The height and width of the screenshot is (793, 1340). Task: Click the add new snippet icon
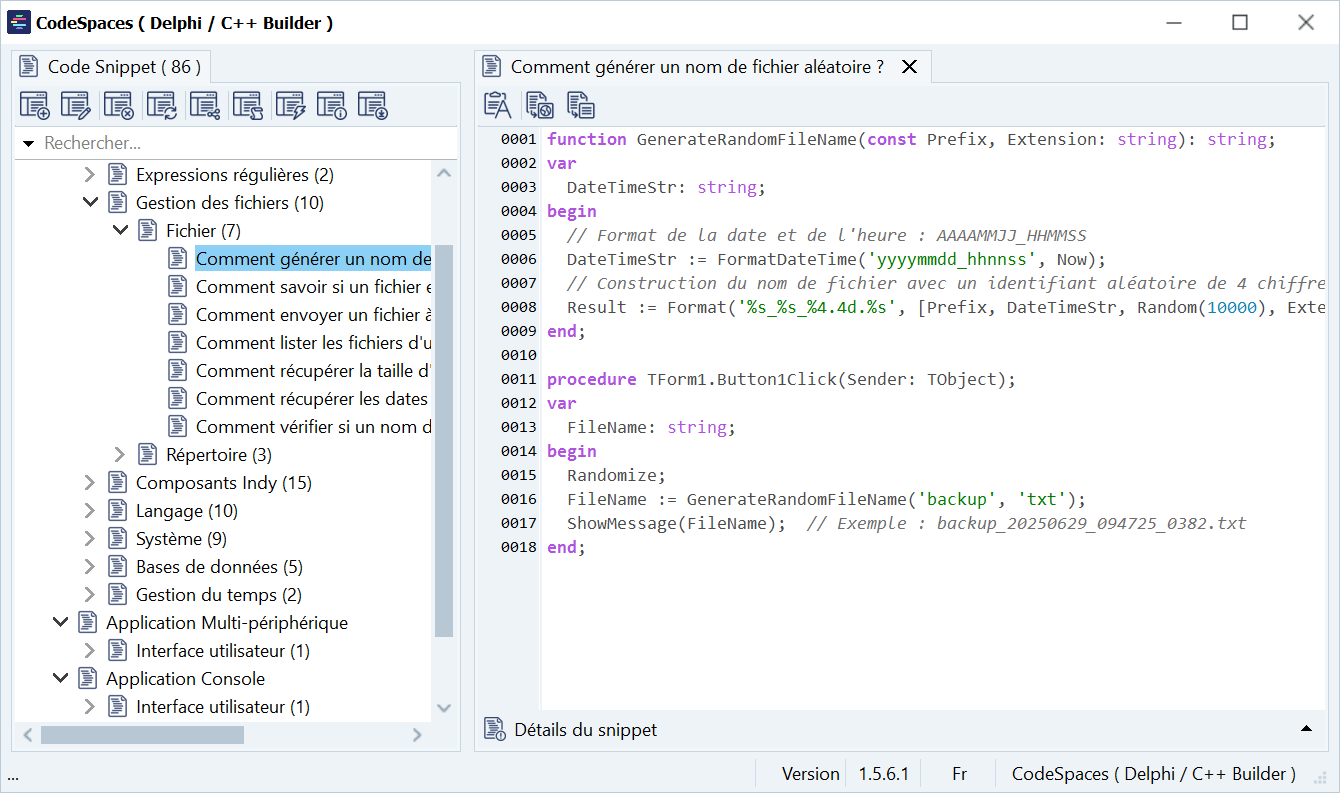tap(34, 105)
